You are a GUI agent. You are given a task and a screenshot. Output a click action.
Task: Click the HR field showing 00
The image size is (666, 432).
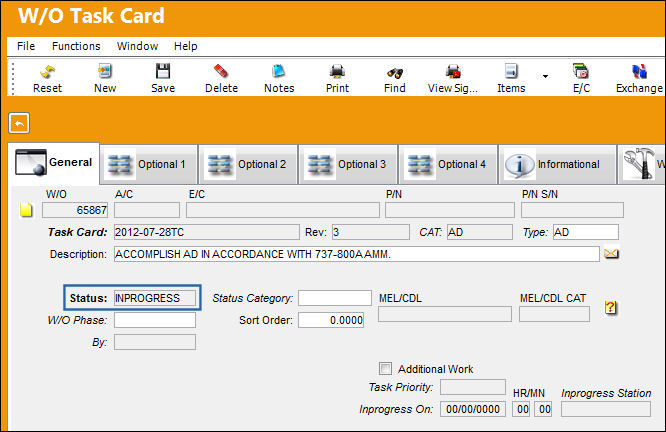point(521,409)
